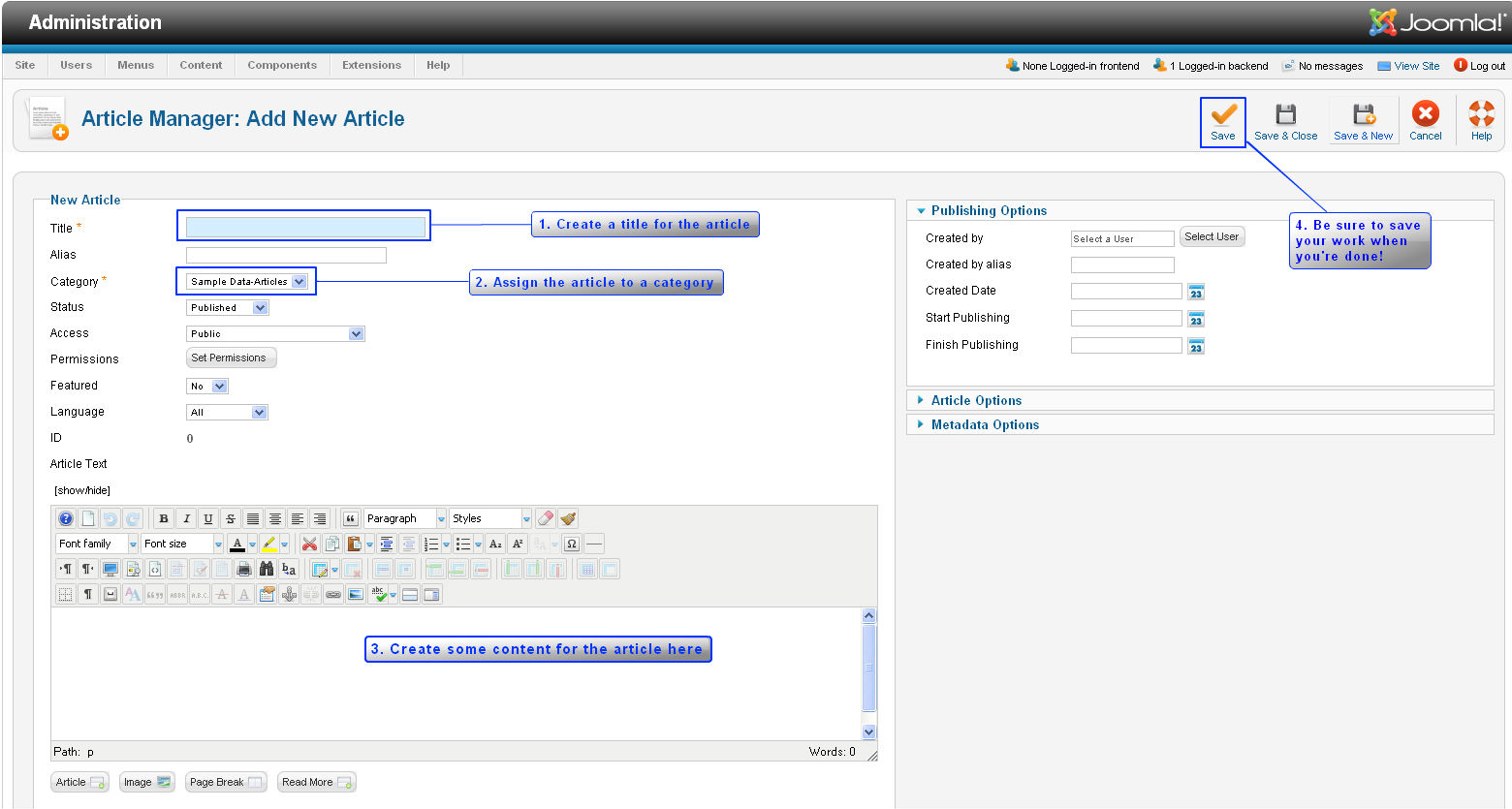
Task: Open the Extensions menu
Action: click(x=371, y=66)
